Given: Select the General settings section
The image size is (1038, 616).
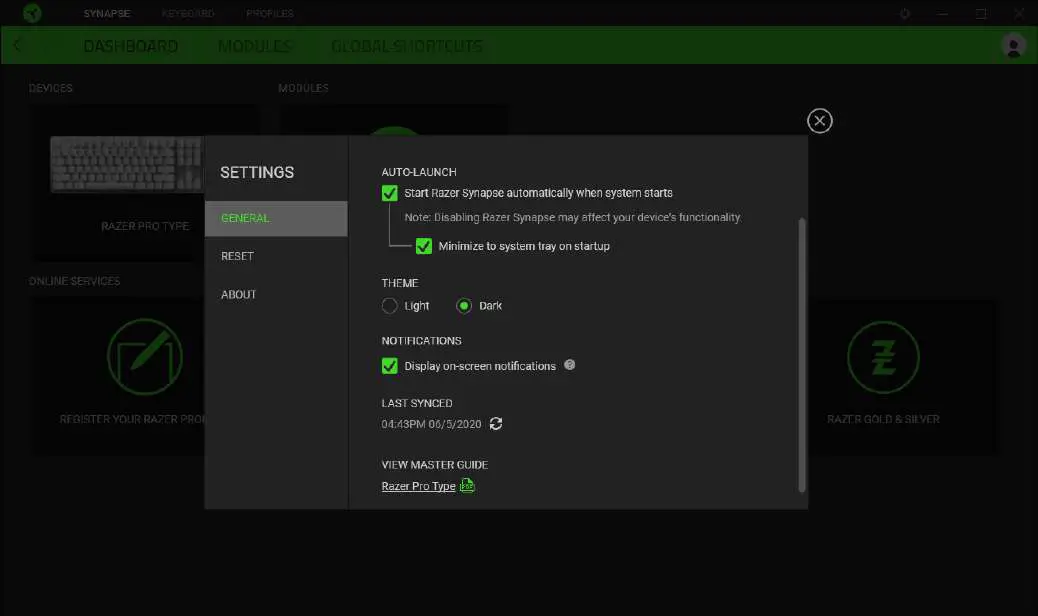Looking at the screenshot, I should (x=245, y=218).
